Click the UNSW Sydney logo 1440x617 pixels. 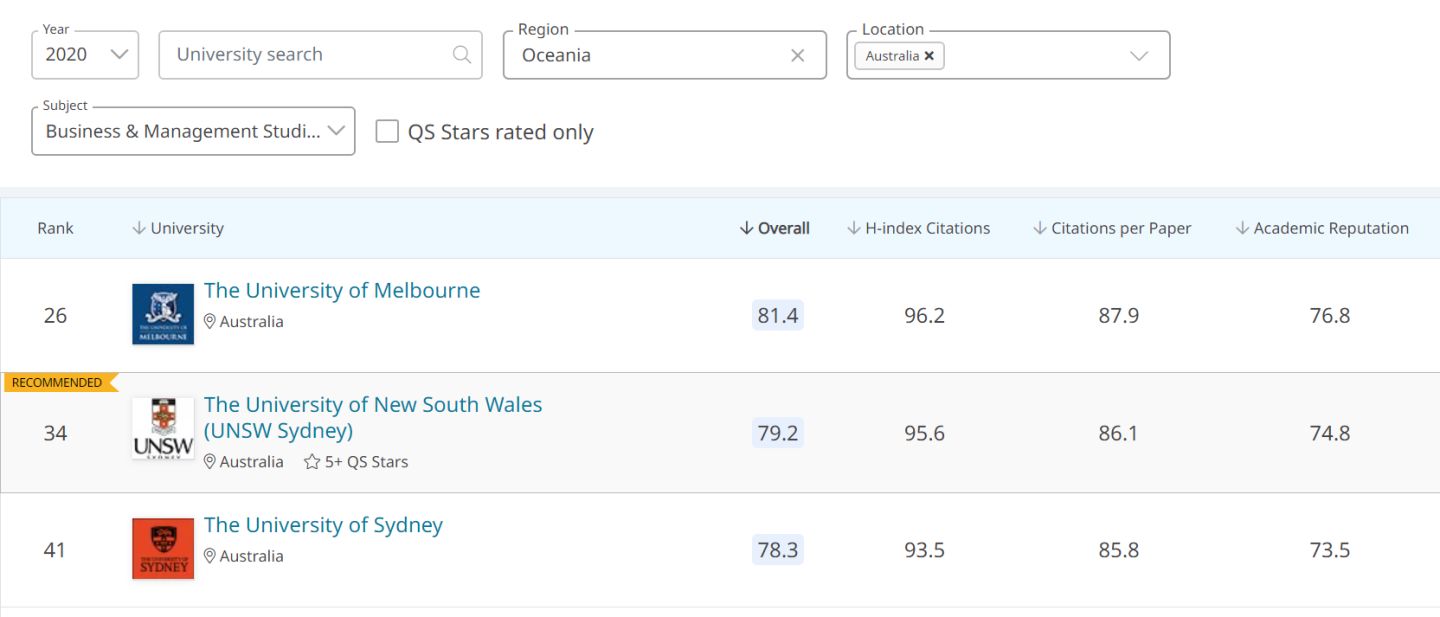[x=163, y=429]
